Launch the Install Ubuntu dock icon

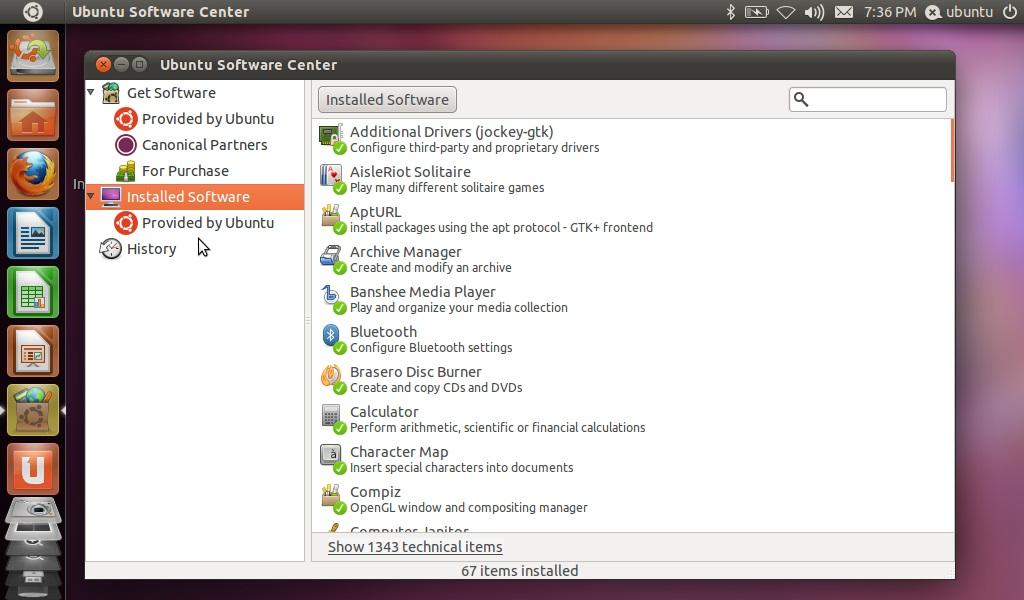pyautogui.click(x=33, y=56)
